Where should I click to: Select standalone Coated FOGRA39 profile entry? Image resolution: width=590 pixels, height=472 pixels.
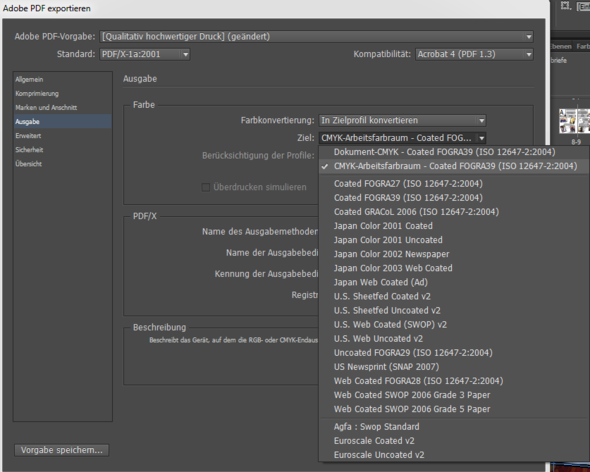point(454,198)
